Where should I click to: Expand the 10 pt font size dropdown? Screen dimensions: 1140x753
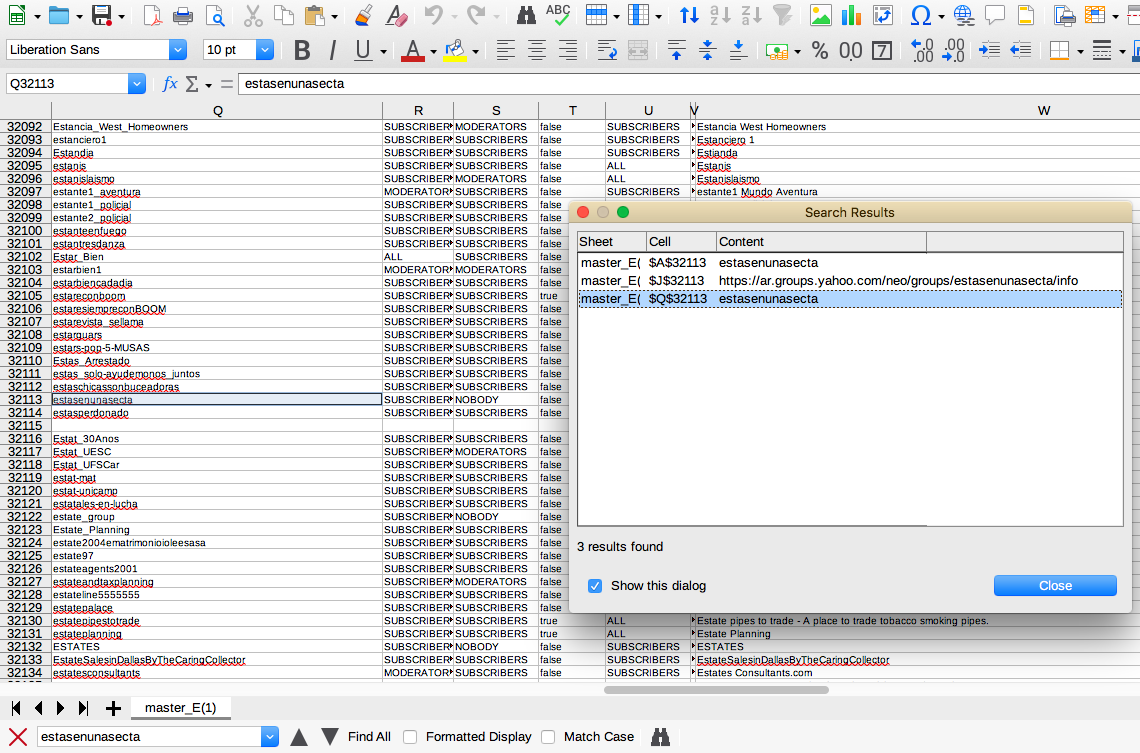point(265,50)
